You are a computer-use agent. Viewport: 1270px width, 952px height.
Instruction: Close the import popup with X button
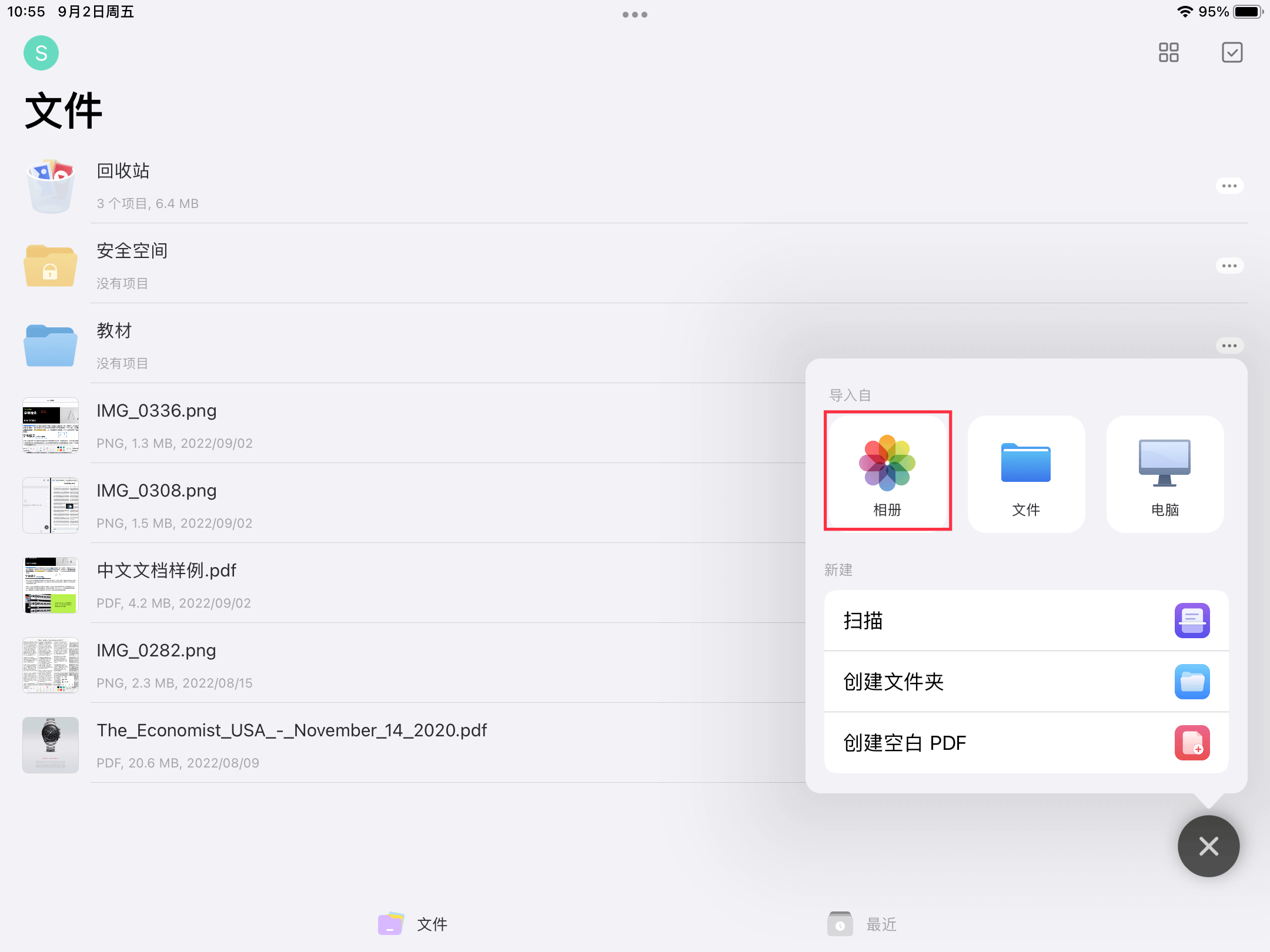(x=1208, y=846)
